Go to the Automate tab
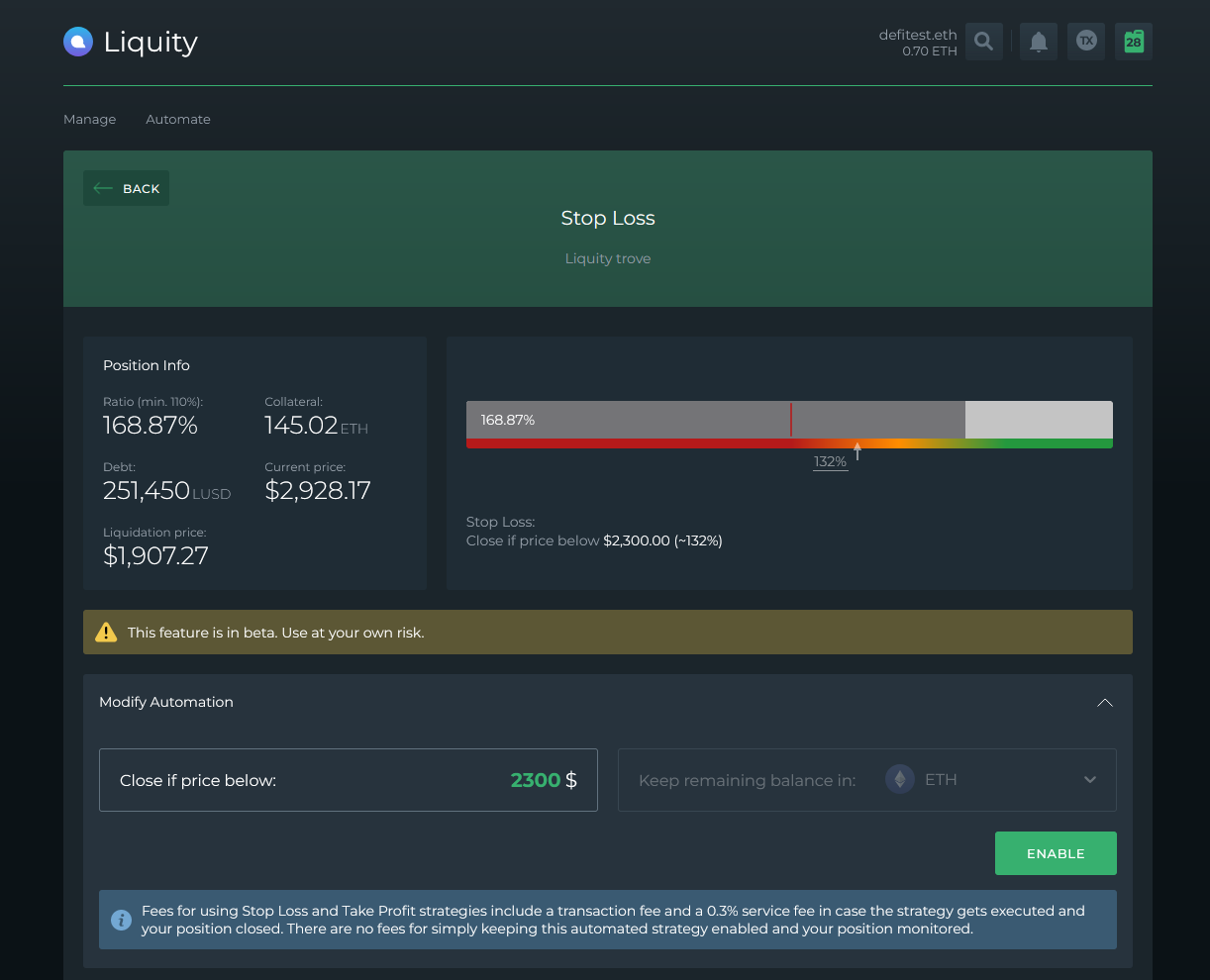1210x980 pixels. tap(178, 120)
